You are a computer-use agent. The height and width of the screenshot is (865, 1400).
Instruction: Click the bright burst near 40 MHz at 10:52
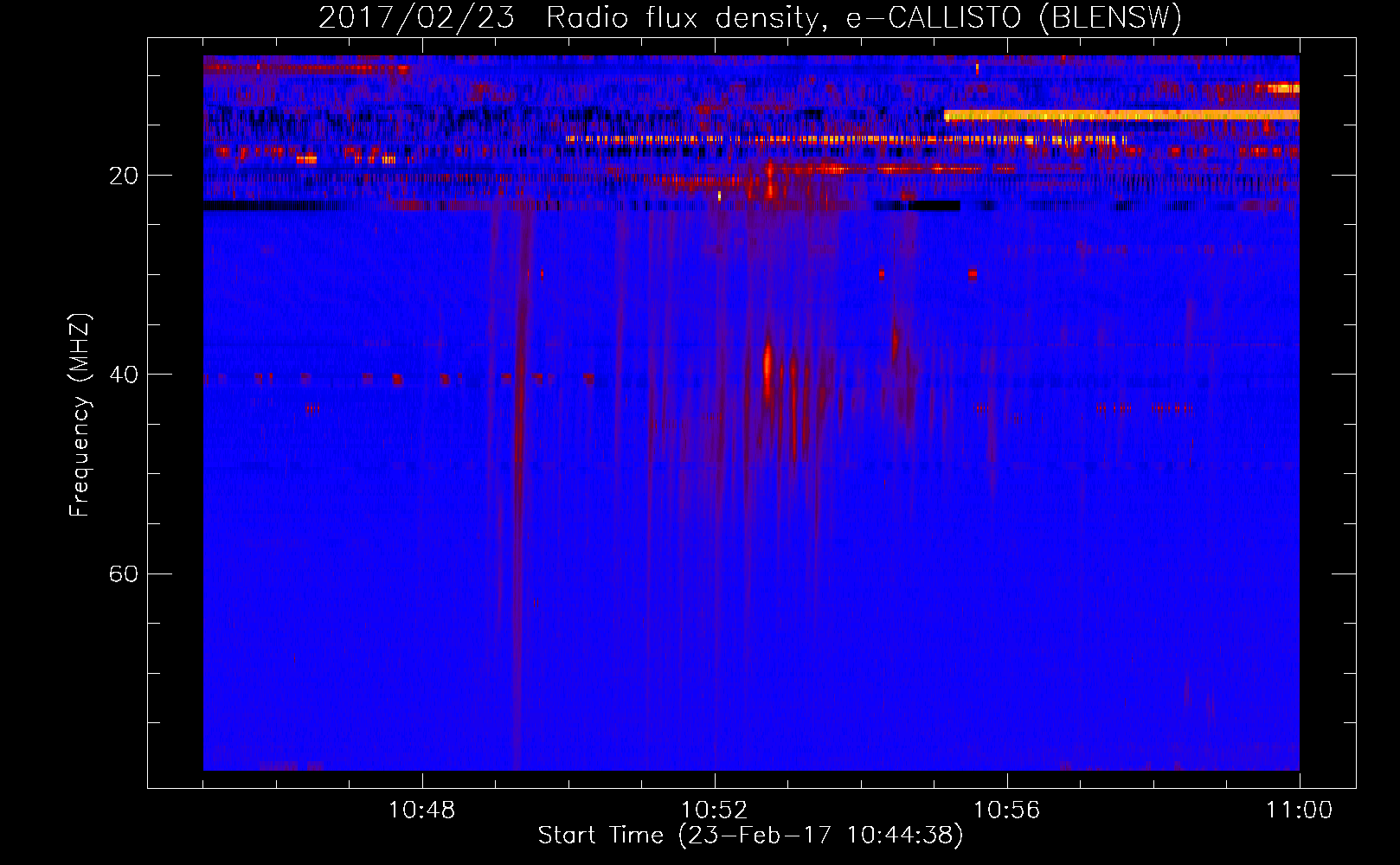[x=767, y=367]
